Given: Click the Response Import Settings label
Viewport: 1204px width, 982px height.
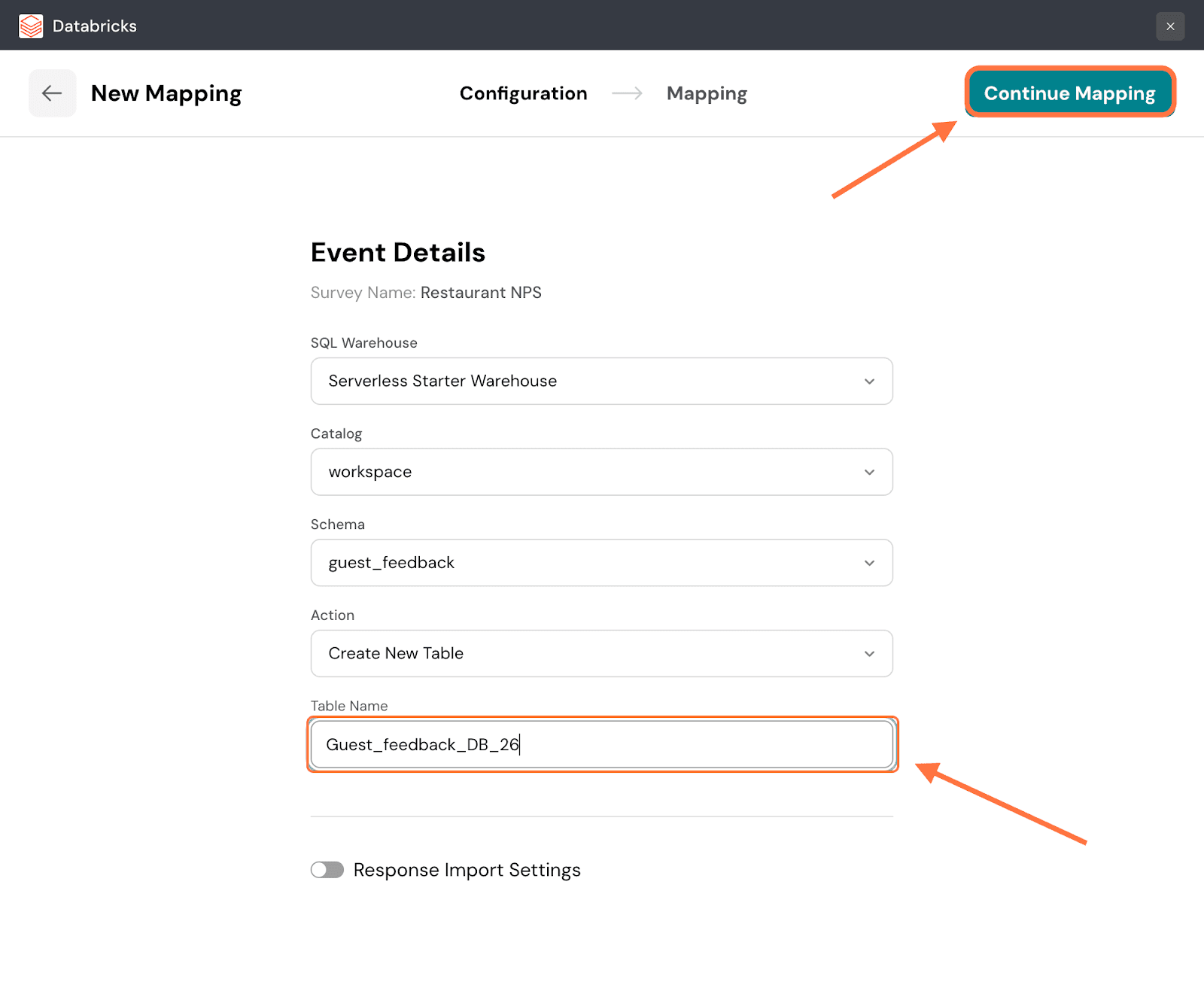Looking at the screenshot, I should (467, 870).
